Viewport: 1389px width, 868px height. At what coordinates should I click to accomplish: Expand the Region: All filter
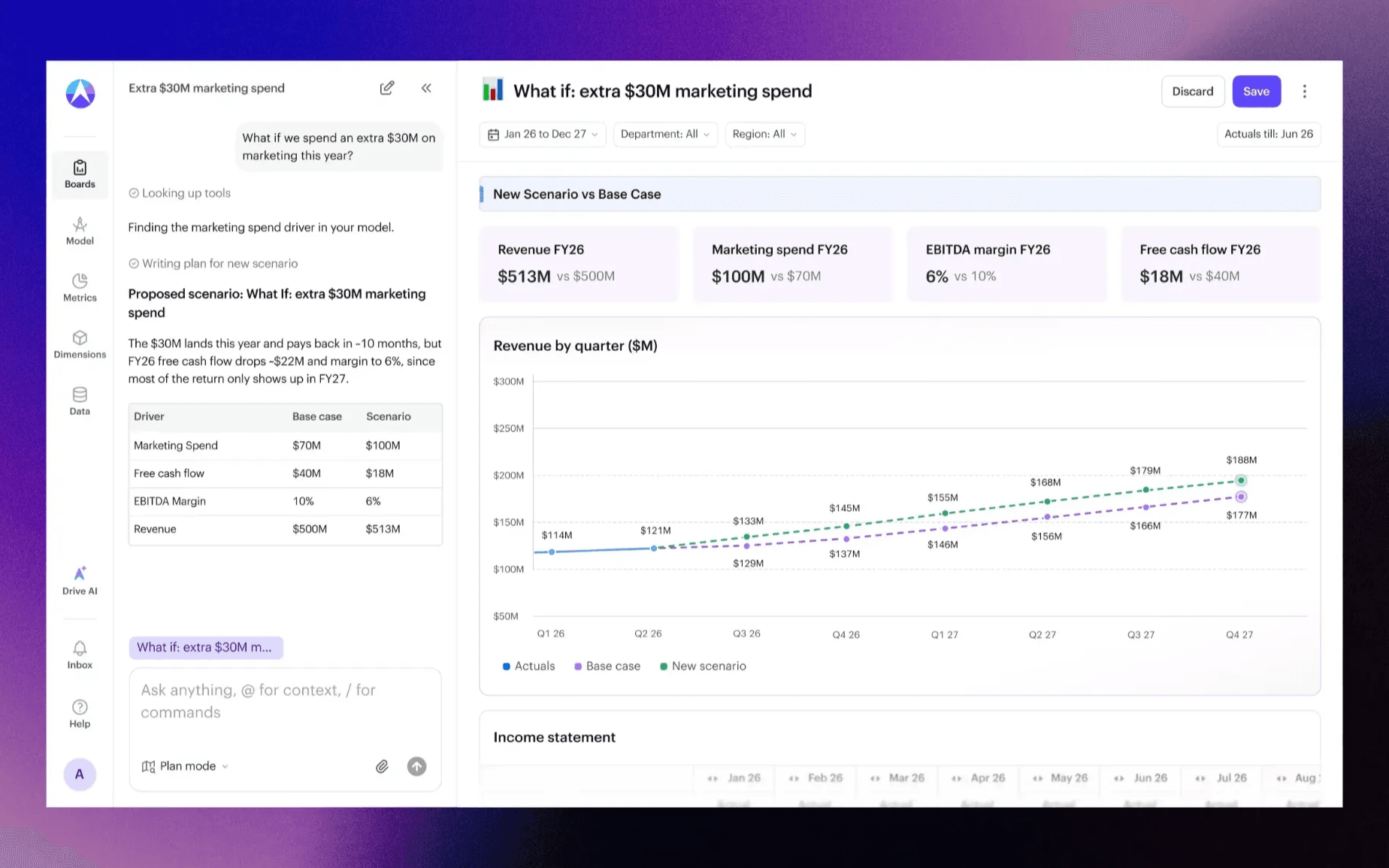[x=764, y=135]
